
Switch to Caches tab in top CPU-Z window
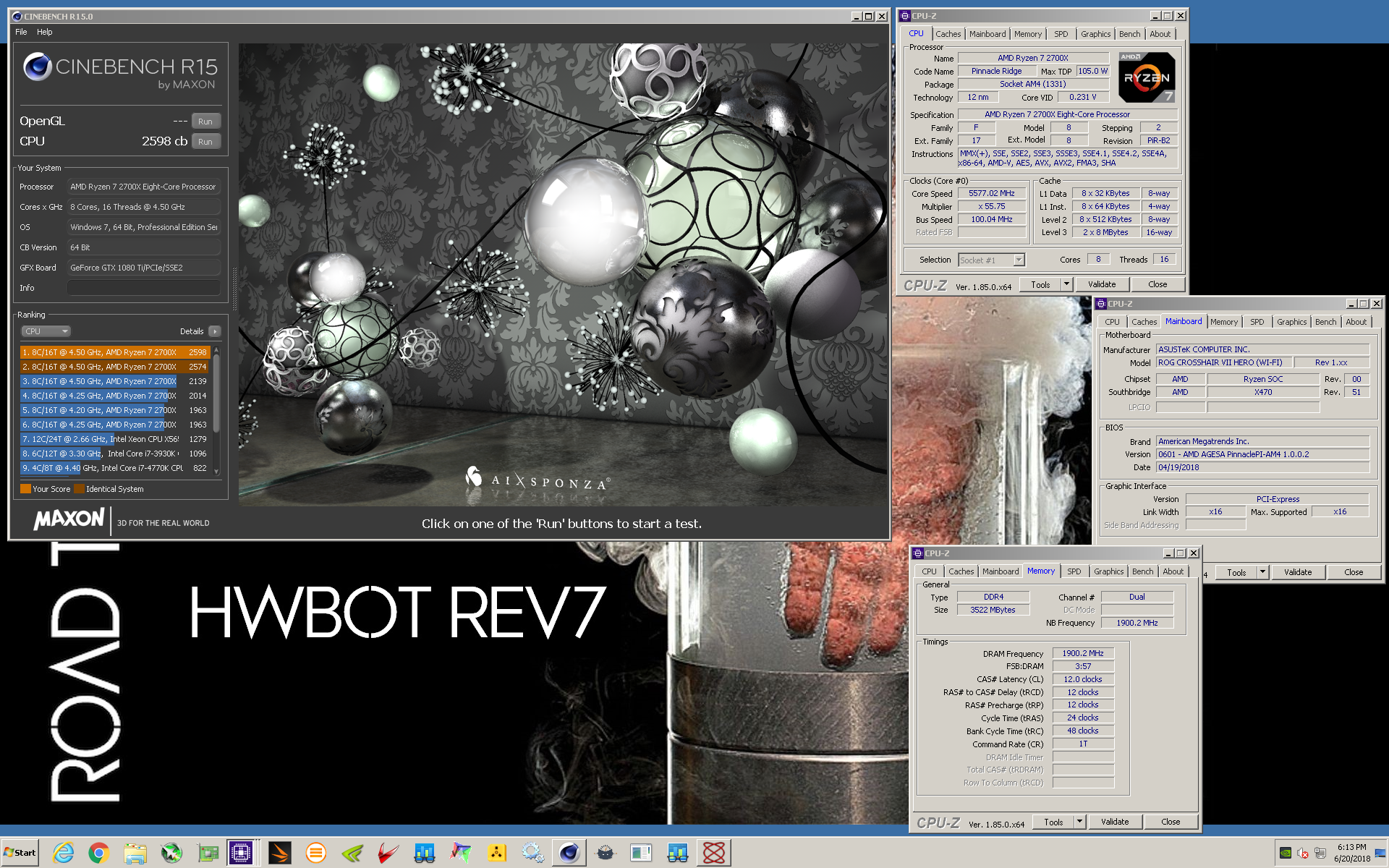[x=948, y=34]
